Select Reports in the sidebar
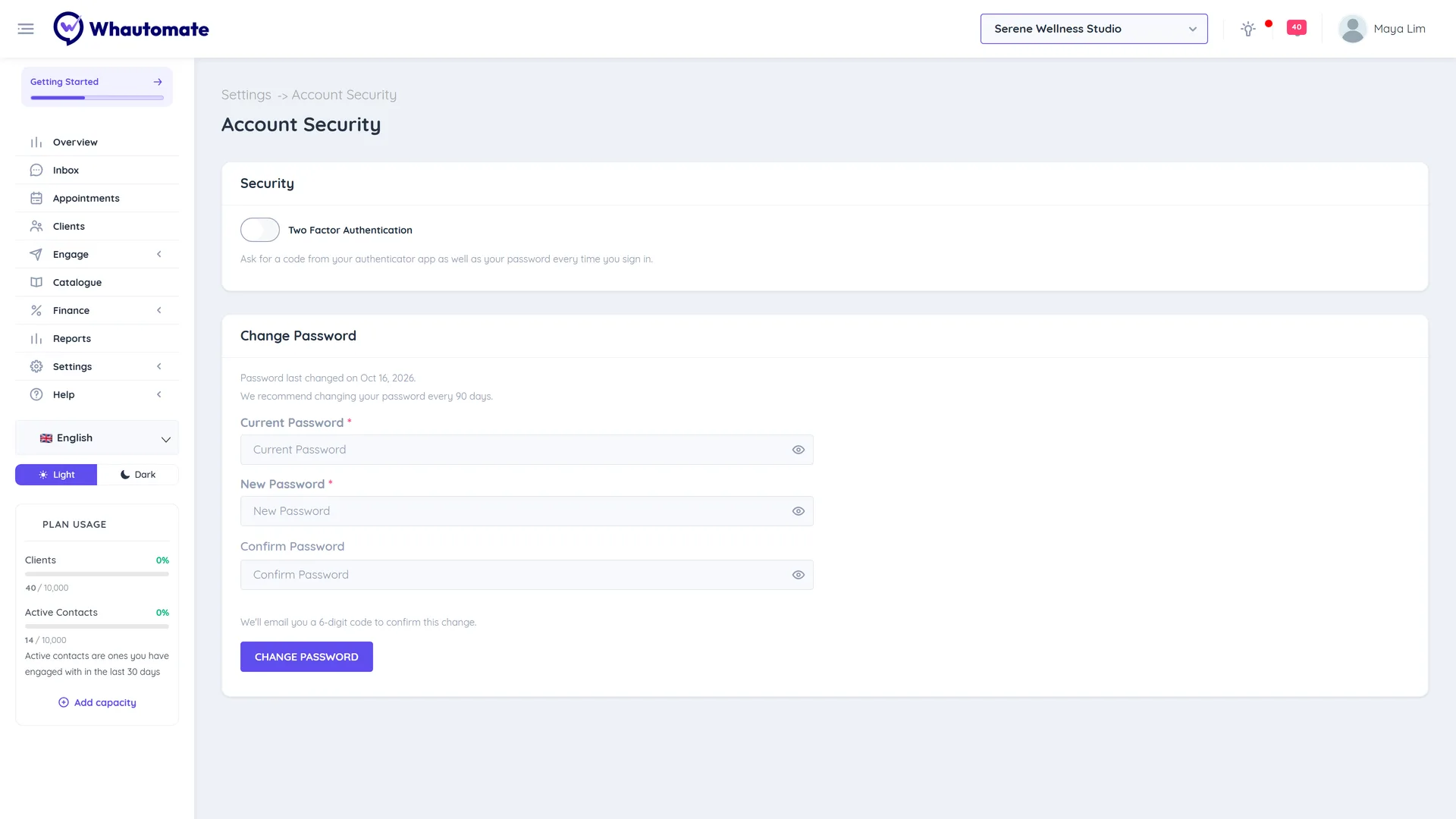The image size is (1456, 819). [x=97, y=339]
